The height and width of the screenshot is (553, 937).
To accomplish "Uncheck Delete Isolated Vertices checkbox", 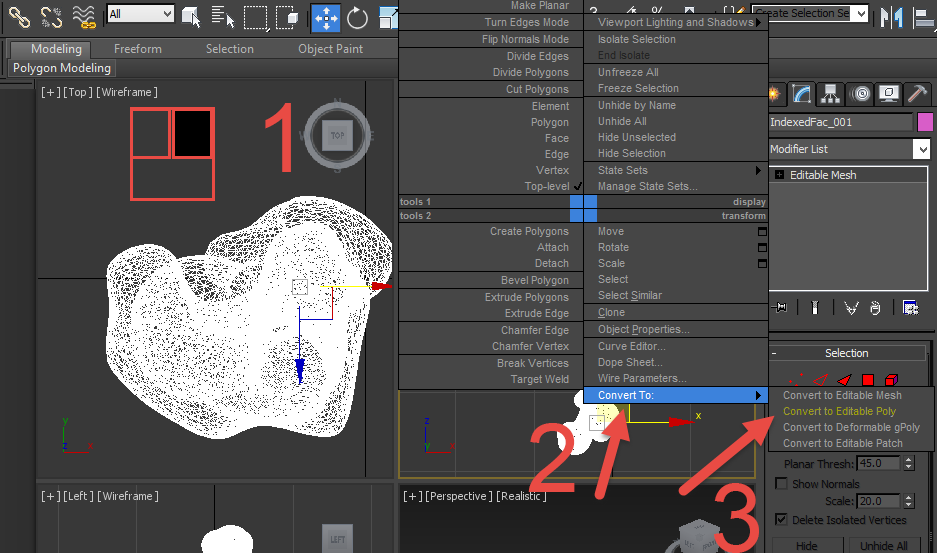I will click(x=780, y=519).
